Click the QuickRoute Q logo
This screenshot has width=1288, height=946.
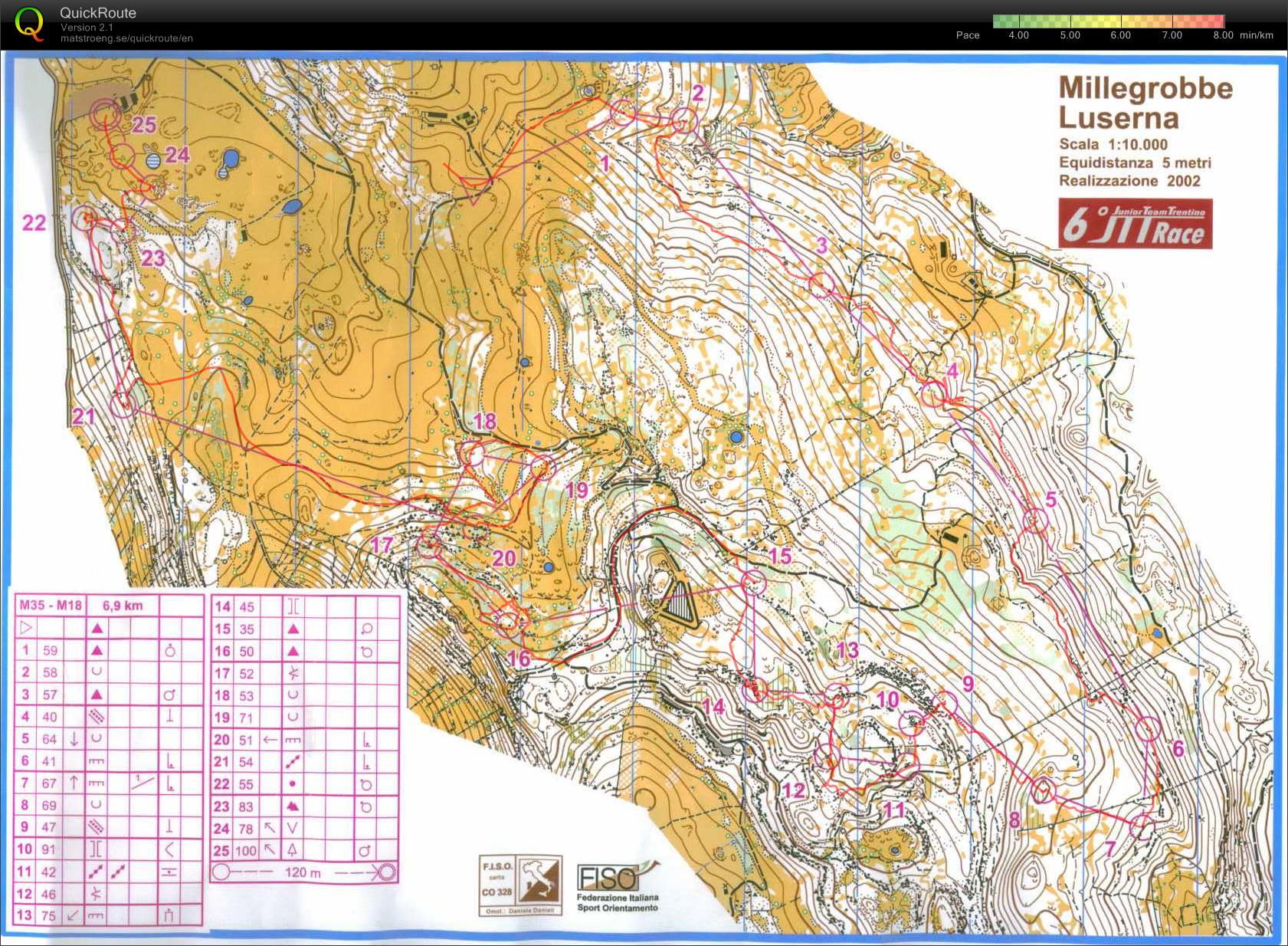29,23
